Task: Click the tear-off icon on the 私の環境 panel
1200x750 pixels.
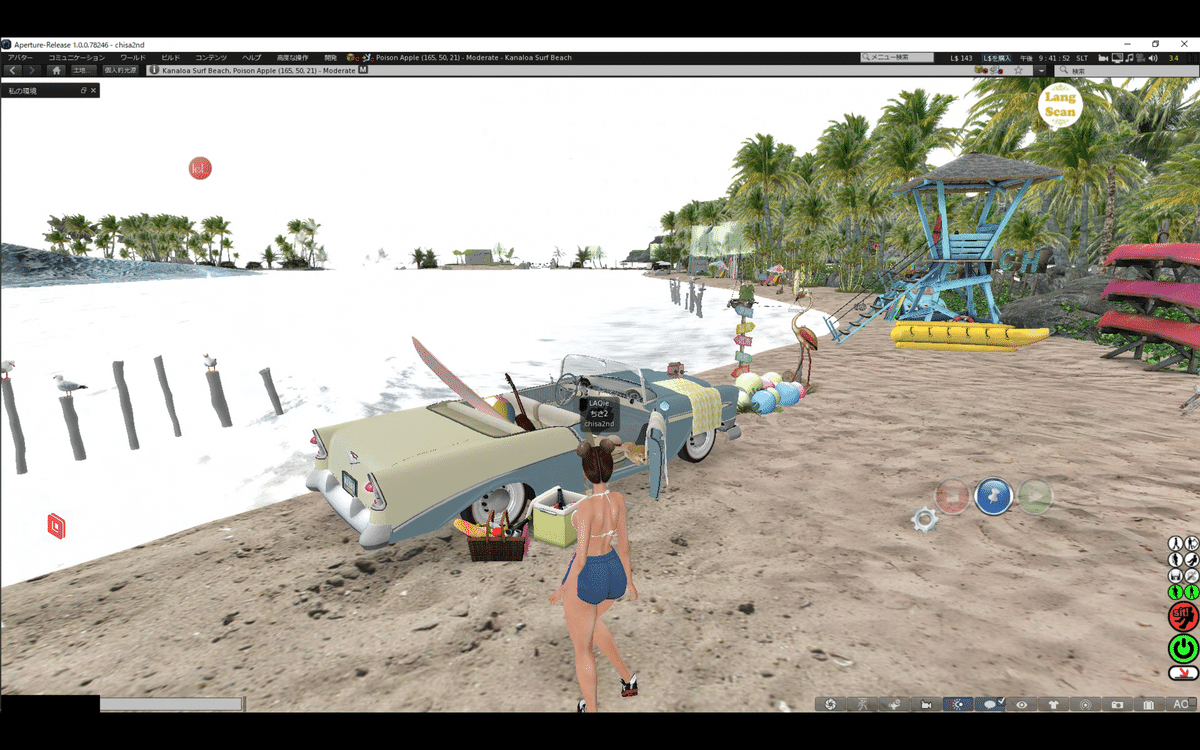Action: tap(84, 90)
